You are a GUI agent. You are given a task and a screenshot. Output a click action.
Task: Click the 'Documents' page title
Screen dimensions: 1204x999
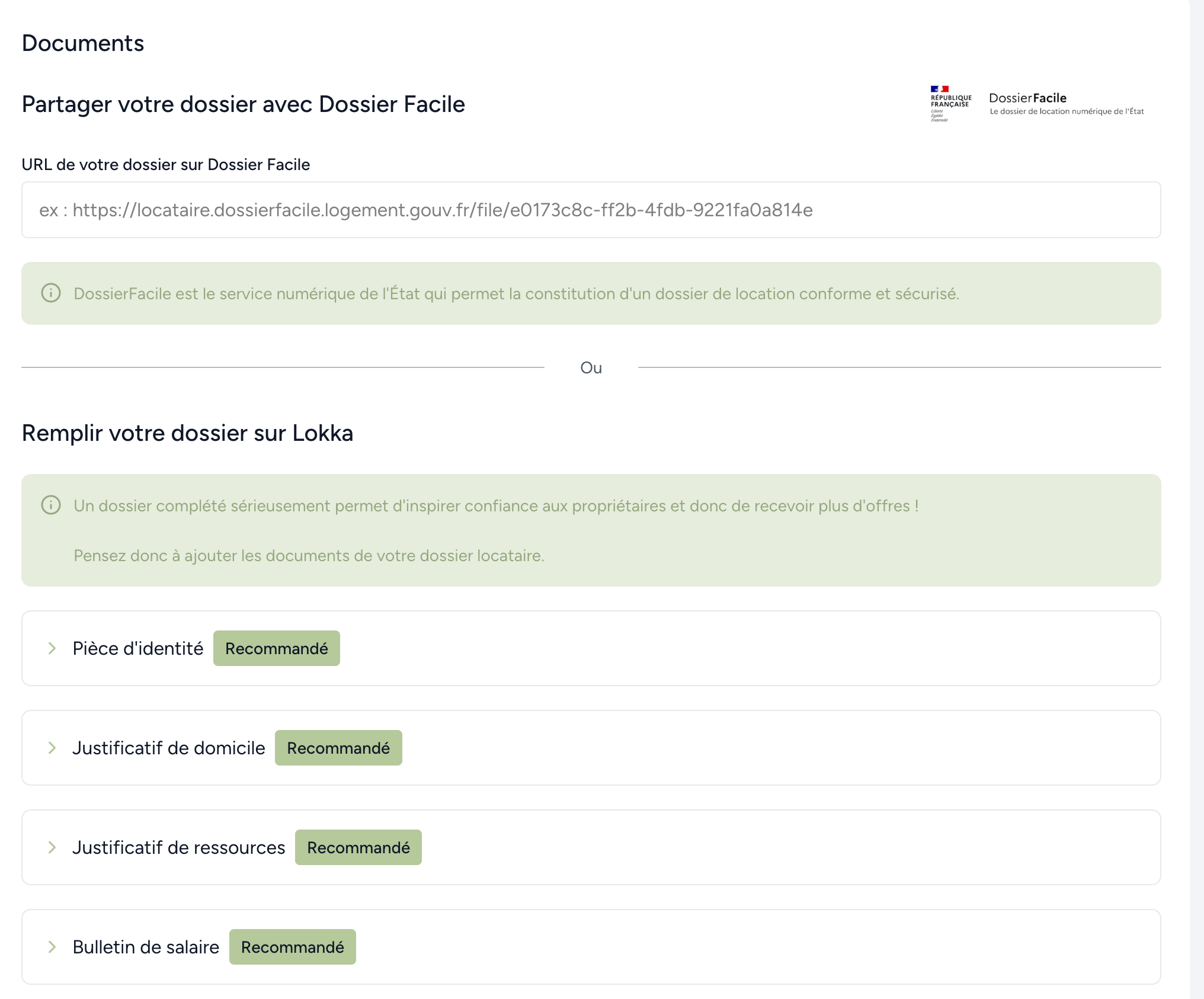(83, 43)
